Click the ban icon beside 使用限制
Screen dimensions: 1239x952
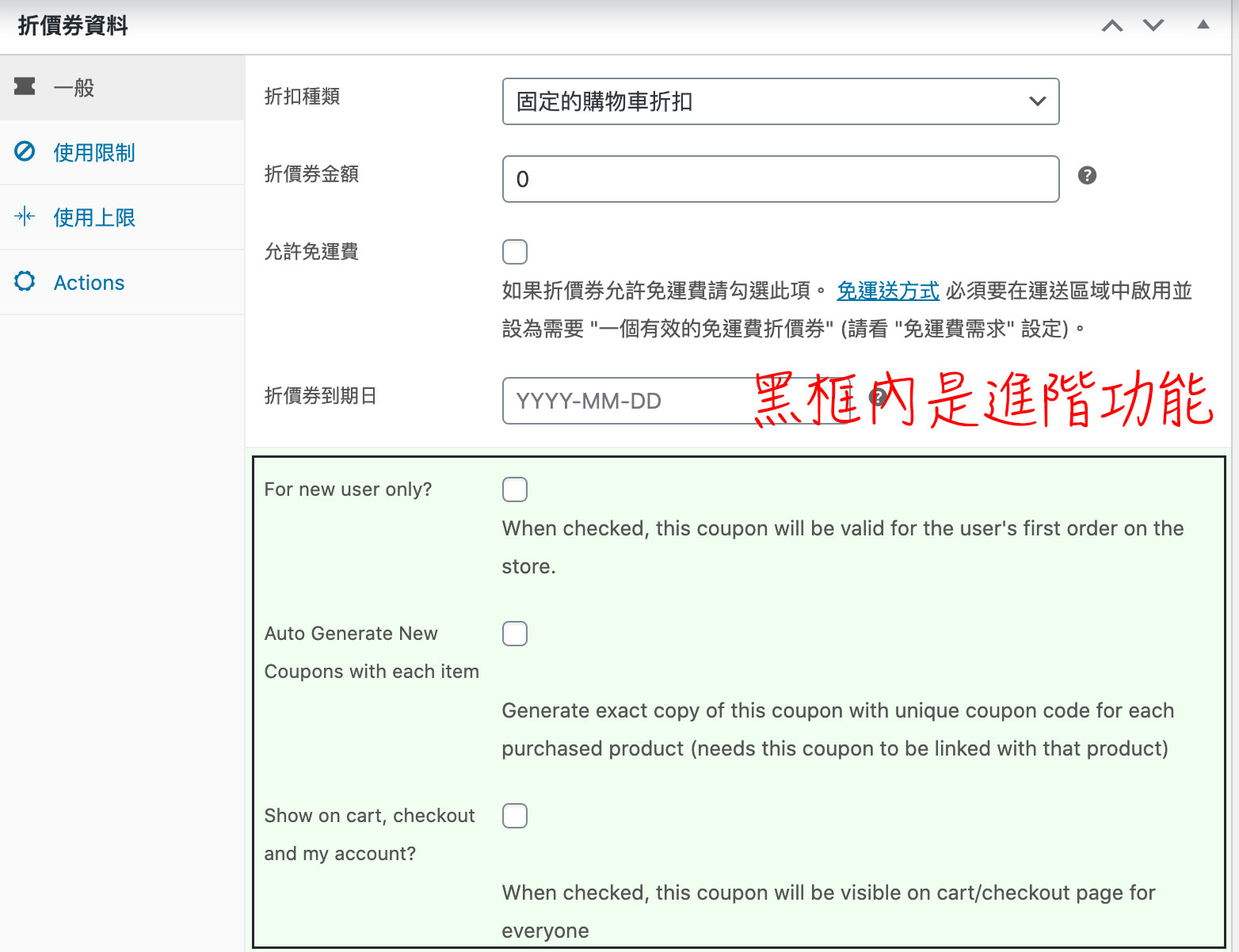coord(25,151)
